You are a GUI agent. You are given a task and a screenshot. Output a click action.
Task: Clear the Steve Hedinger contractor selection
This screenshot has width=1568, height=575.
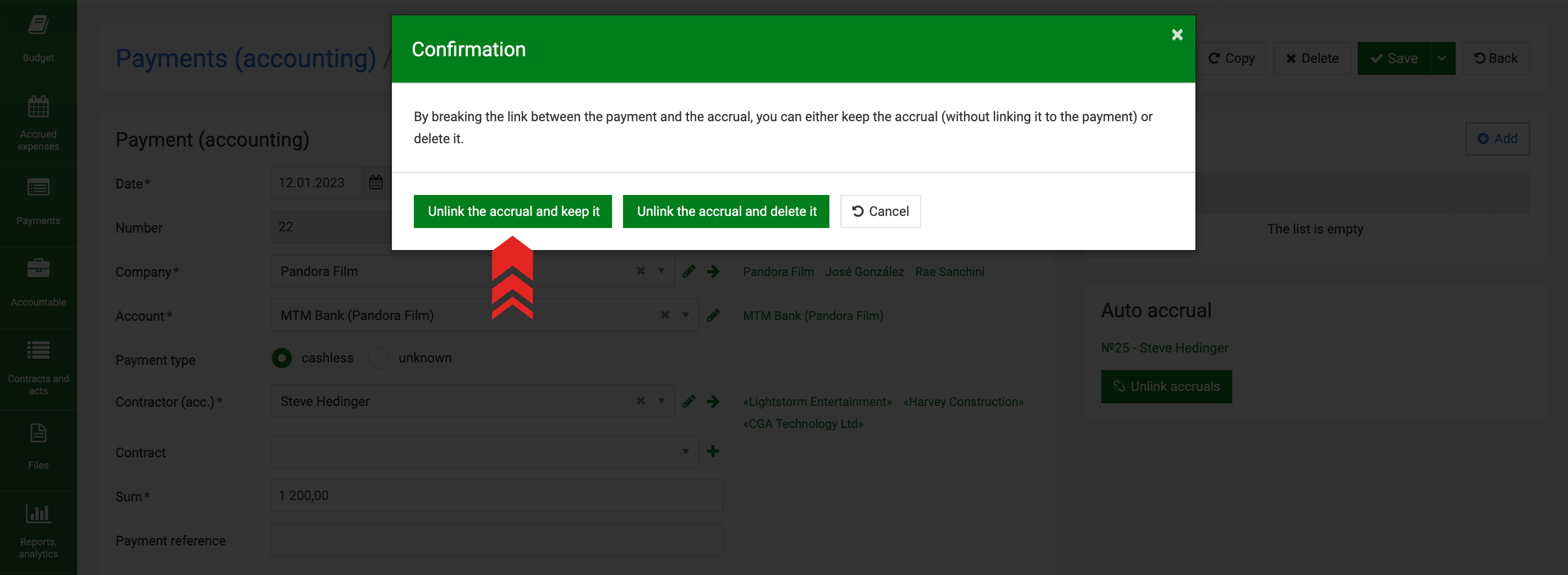tap(640, 401)
